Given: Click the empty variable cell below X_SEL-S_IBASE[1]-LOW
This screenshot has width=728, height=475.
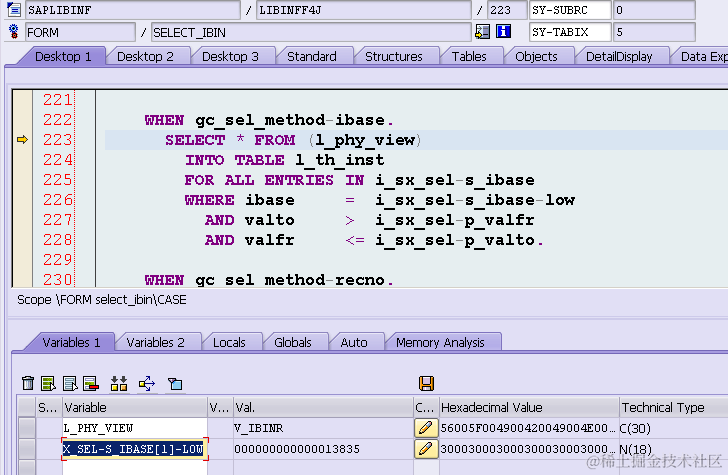Looking at the screenshot, I should (135, 468).
